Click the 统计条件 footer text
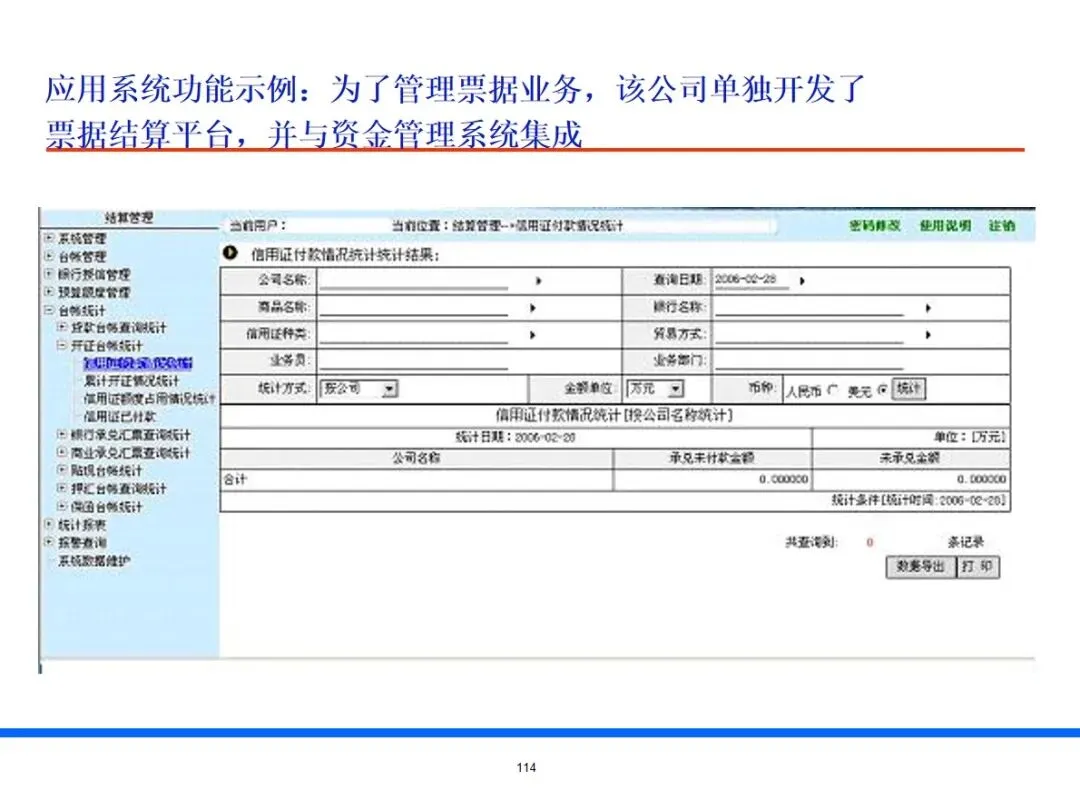This screenshot has width=1080, height=810. tap(919, 500)
